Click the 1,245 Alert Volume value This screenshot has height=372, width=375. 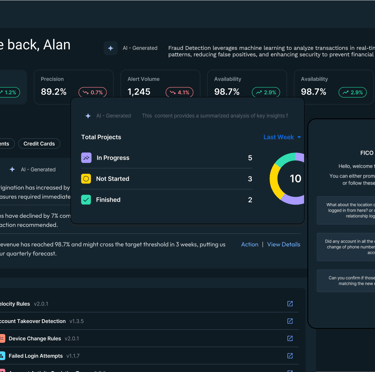pos(139,92)
